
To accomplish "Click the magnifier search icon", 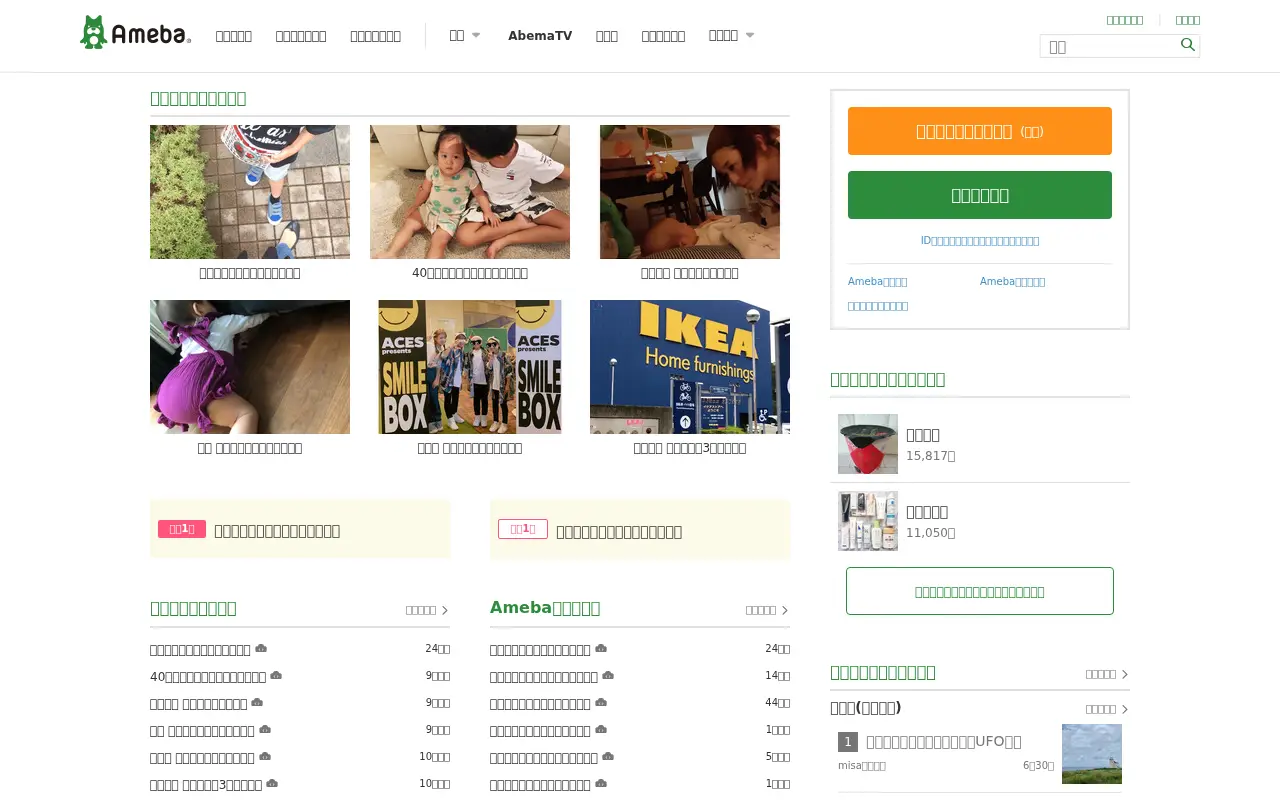I will click(x=1188, y=44).
